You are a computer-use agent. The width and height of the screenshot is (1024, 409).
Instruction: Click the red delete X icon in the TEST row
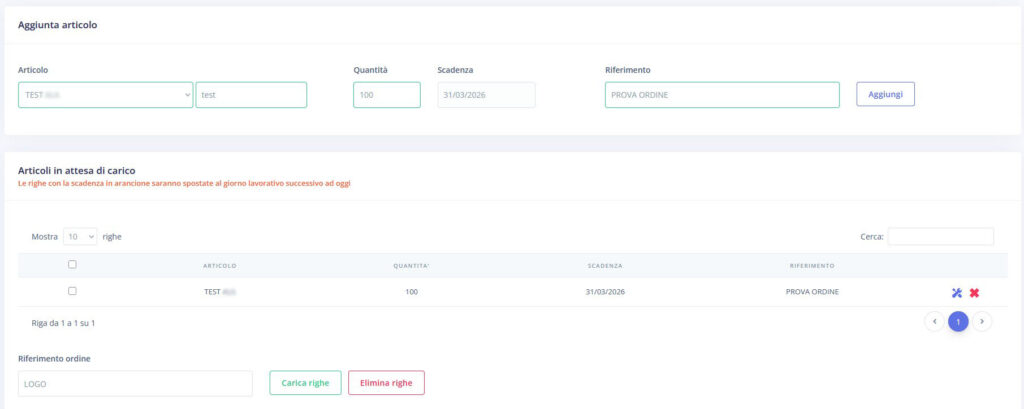[x=974, y=292]
